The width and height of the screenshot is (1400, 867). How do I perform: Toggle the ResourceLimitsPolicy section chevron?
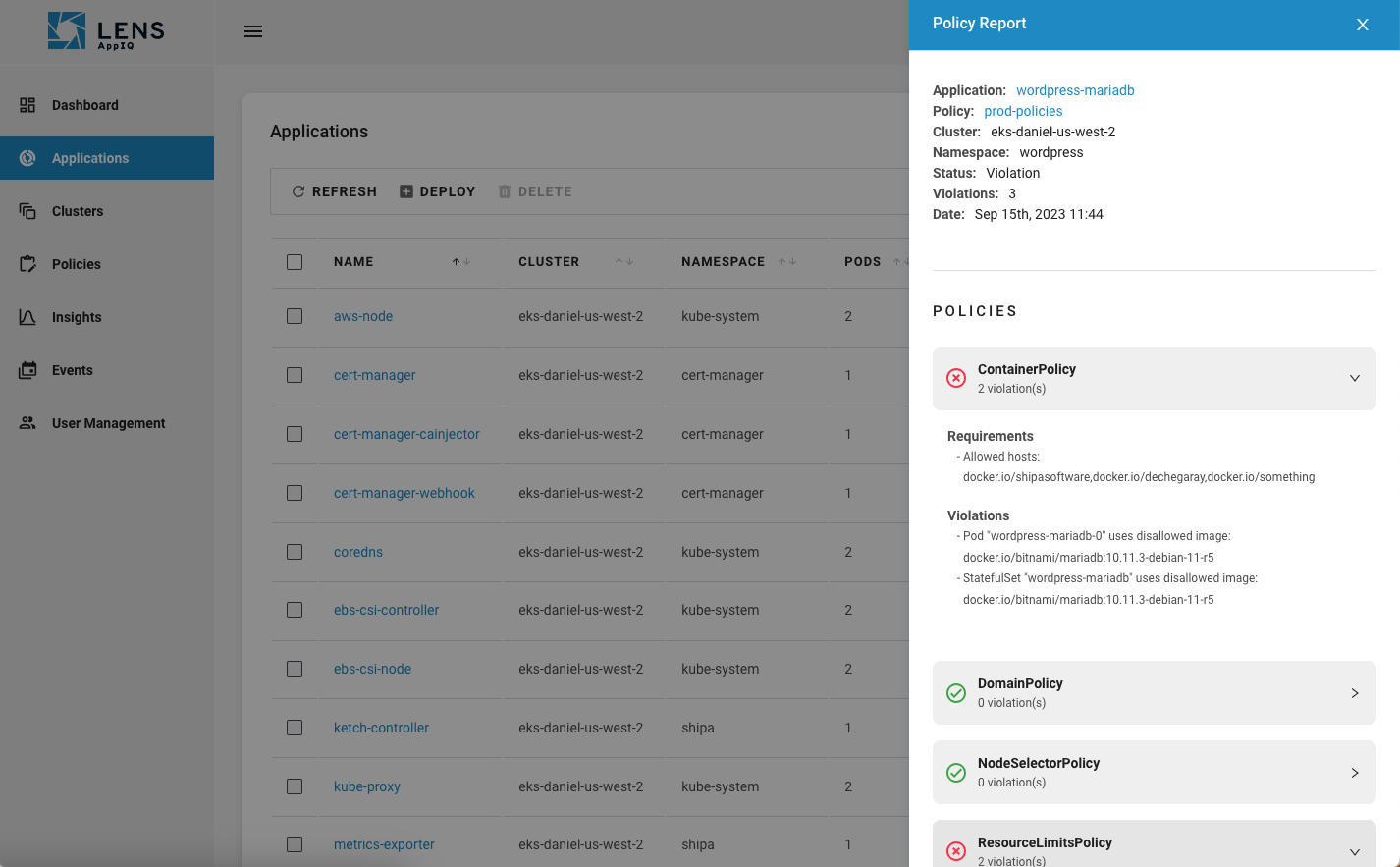(x=1355, y=852)
